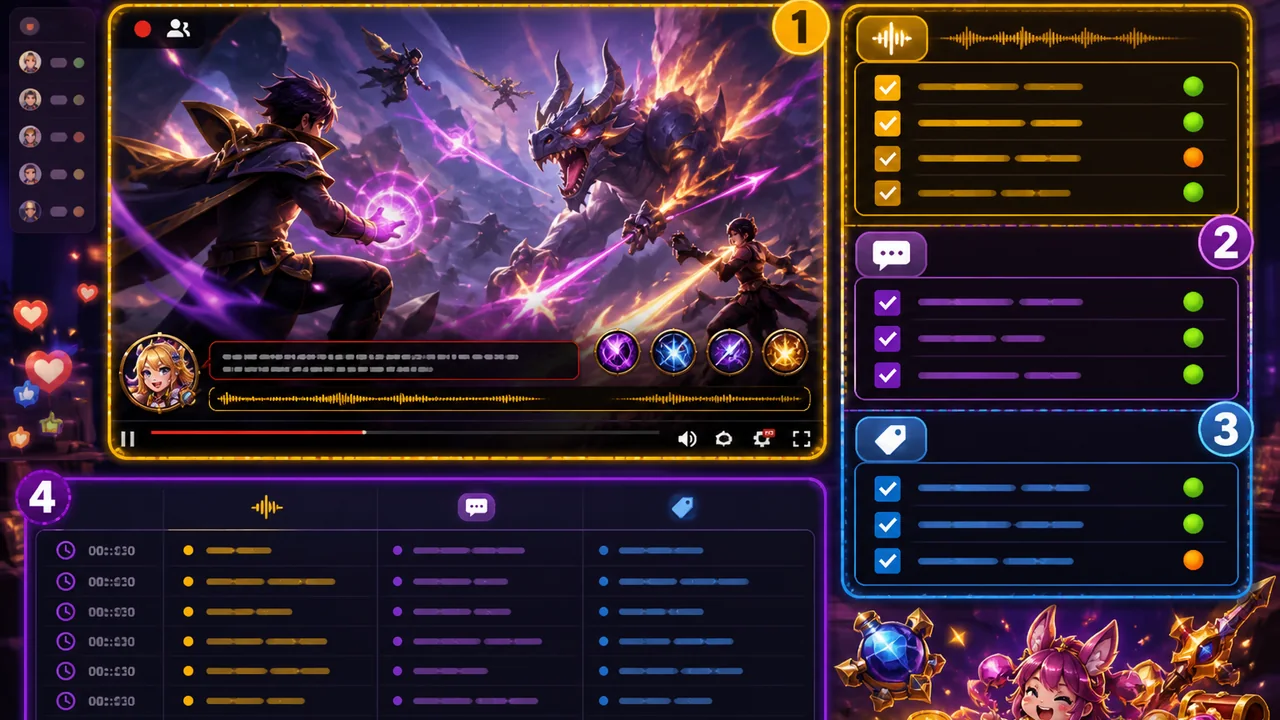
Task: Select the audio waveform column tab in the table
Action: 267,507
